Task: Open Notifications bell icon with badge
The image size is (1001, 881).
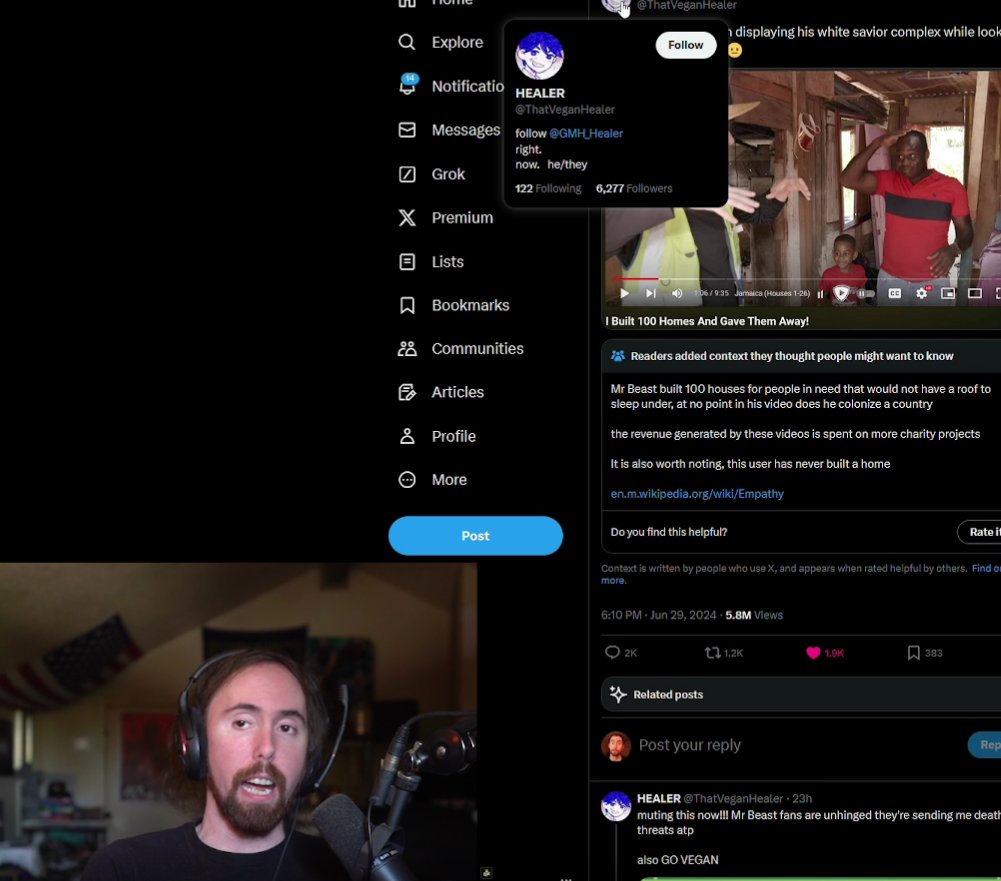Action: [407, 85]
